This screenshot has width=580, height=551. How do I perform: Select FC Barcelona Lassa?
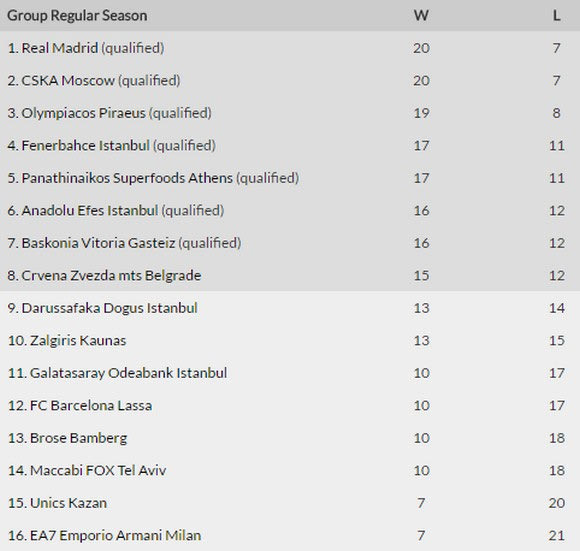tap(91, 406)
